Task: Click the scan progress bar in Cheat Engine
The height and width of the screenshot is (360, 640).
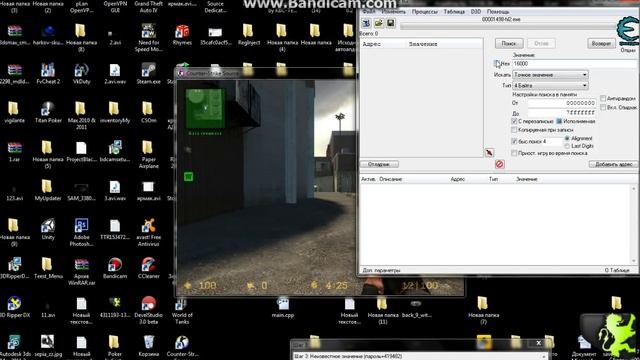Action: point(507,27)
